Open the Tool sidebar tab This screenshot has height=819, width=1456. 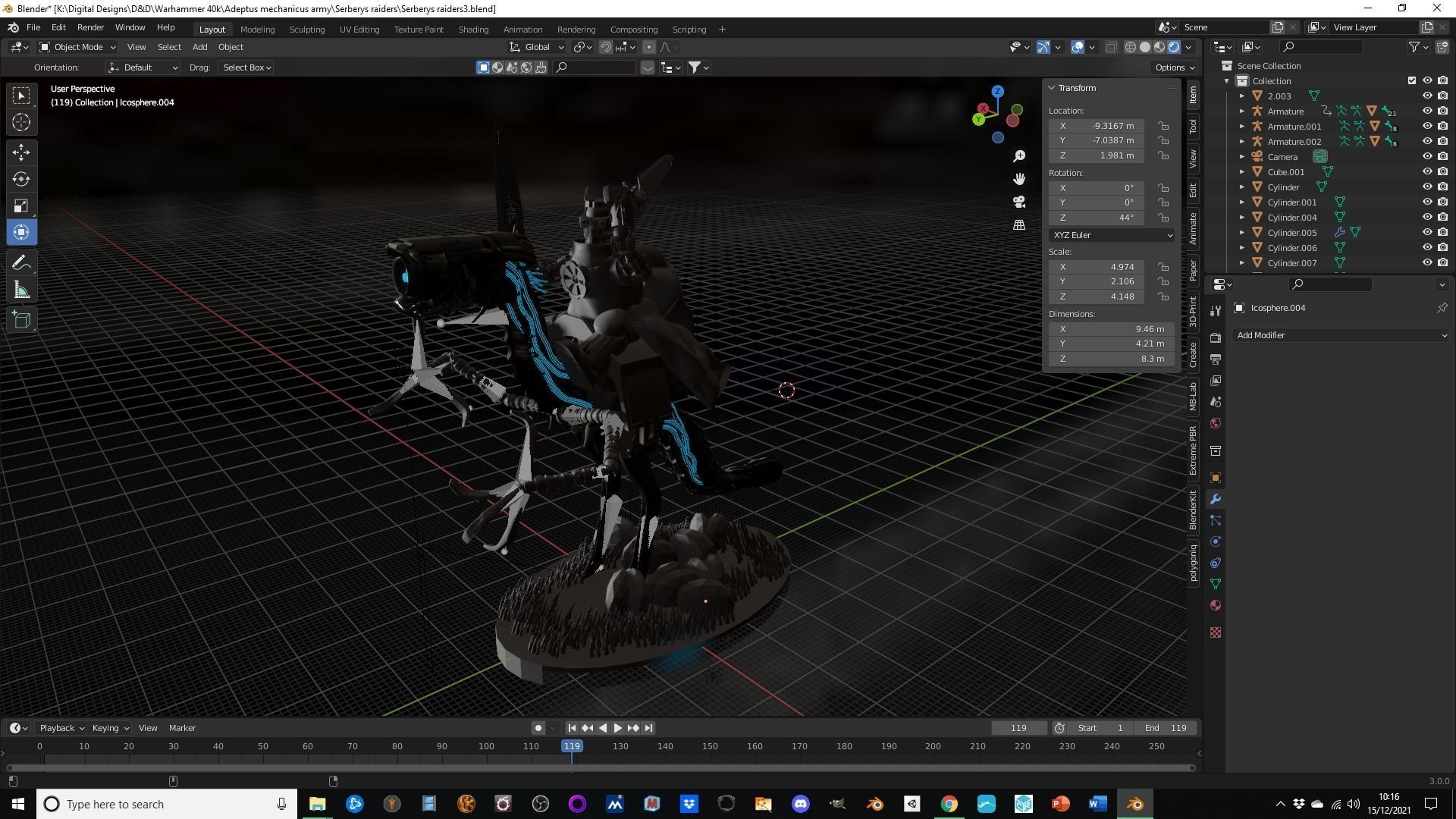point(1193,126)
